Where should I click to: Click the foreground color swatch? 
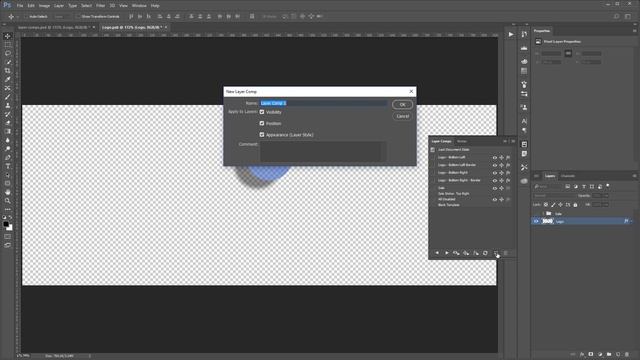click(x=6, y=224)
